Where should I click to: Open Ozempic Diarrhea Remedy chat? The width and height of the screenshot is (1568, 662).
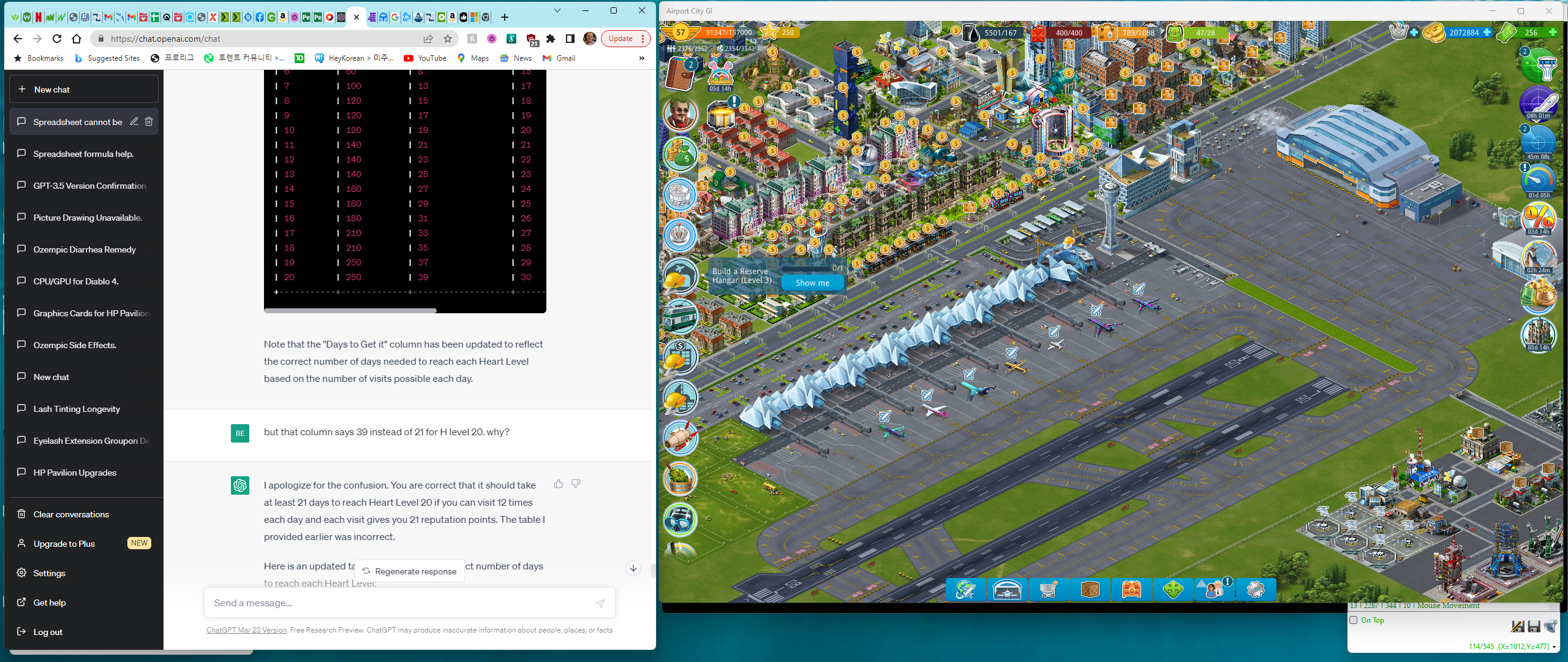83,249
